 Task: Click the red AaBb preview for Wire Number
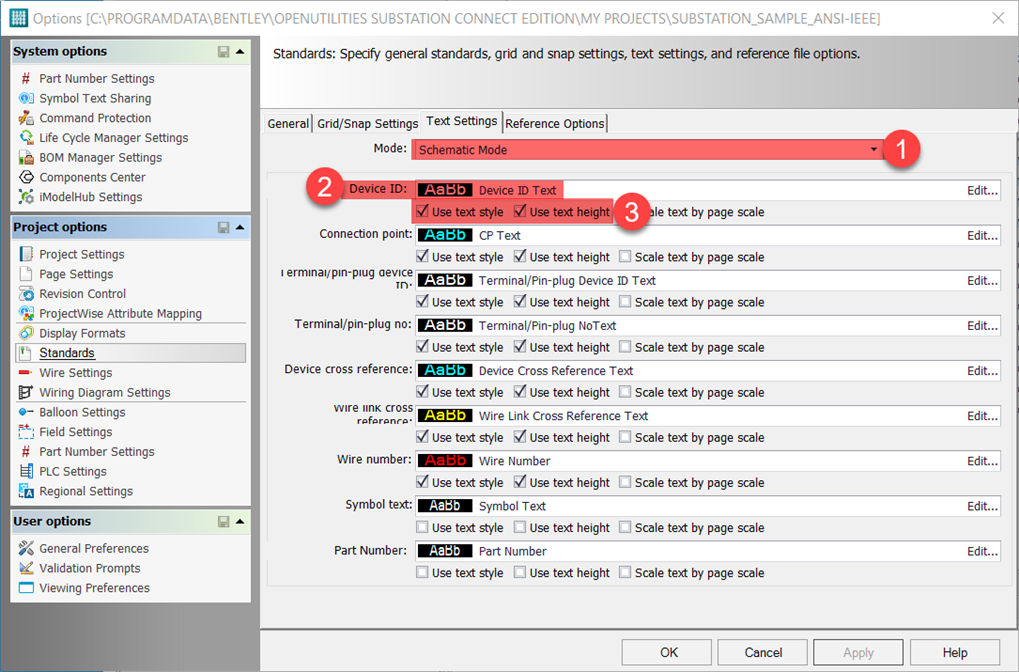pos(444,460)
